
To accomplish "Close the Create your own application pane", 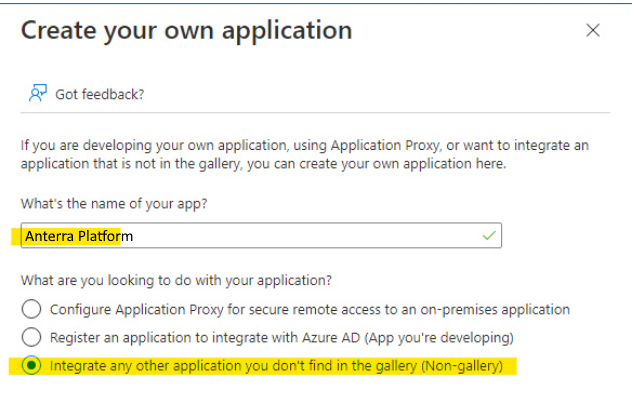I will coord(593,30).
